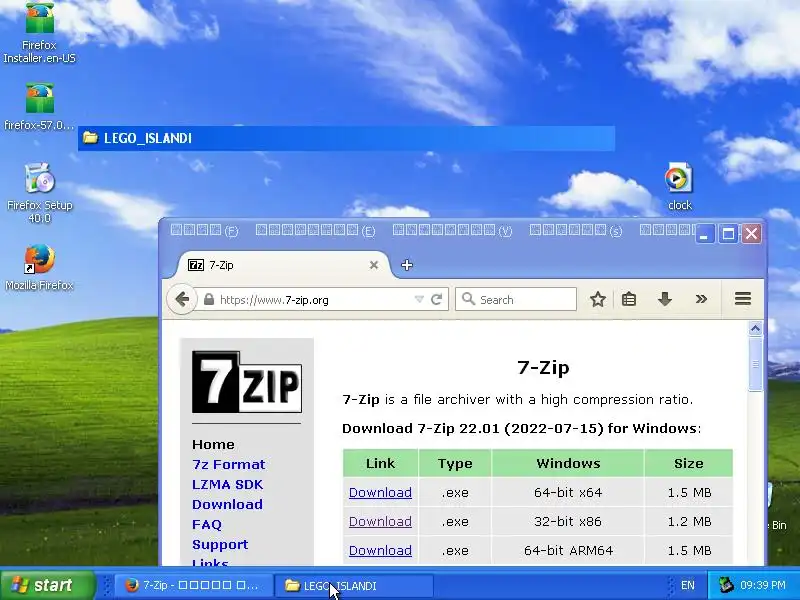Switch to LEGO_ISLANDI taskbar button

click(x=354, y=585)
